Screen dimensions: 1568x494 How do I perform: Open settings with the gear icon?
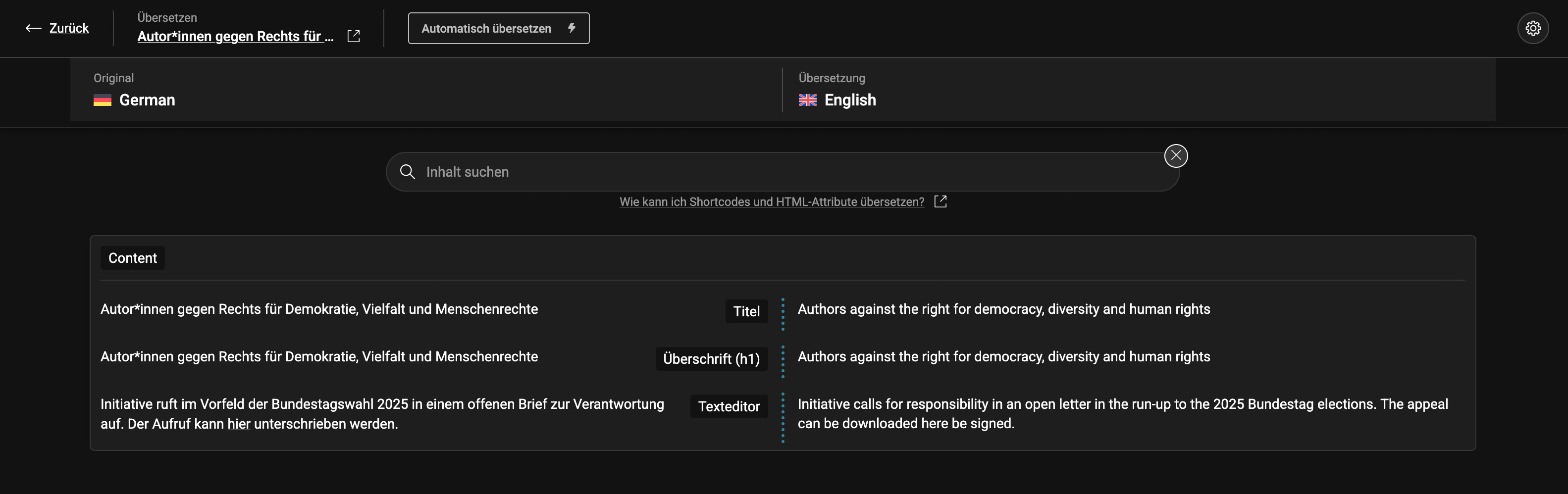pos(1532,29)
